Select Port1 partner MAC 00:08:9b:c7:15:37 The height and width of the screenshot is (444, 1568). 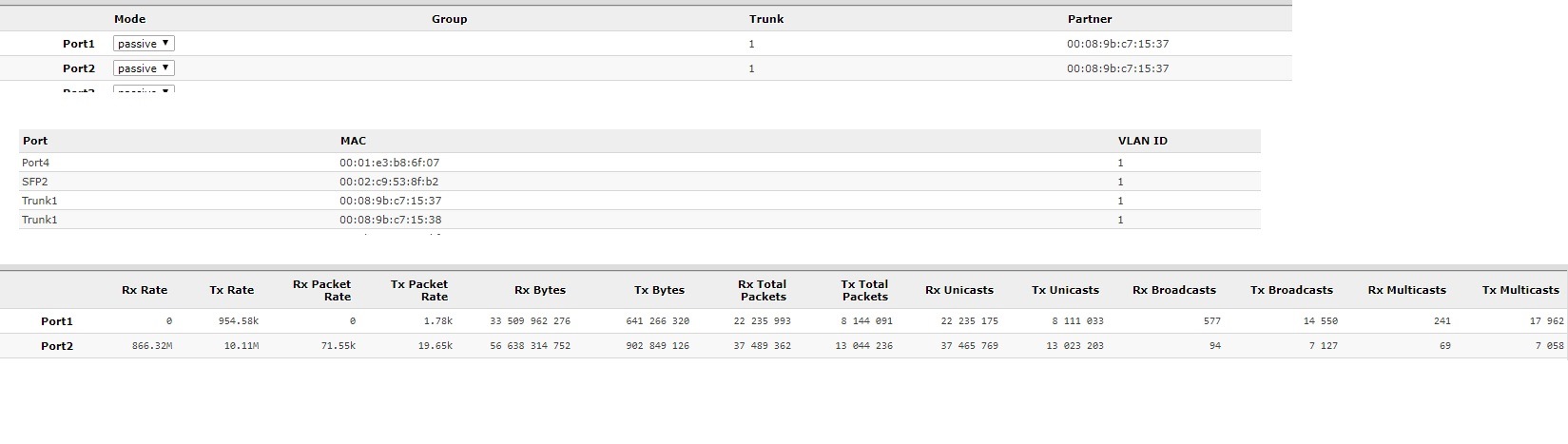[x=1117, y=44]
